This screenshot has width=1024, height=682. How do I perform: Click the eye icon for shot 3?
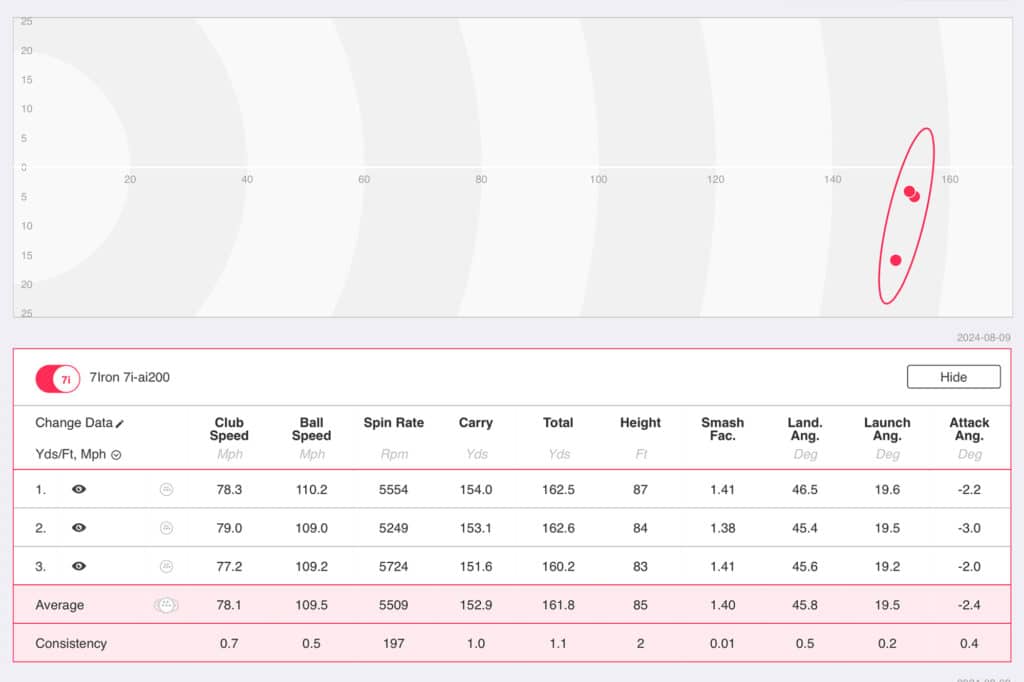tap(79, 566)
